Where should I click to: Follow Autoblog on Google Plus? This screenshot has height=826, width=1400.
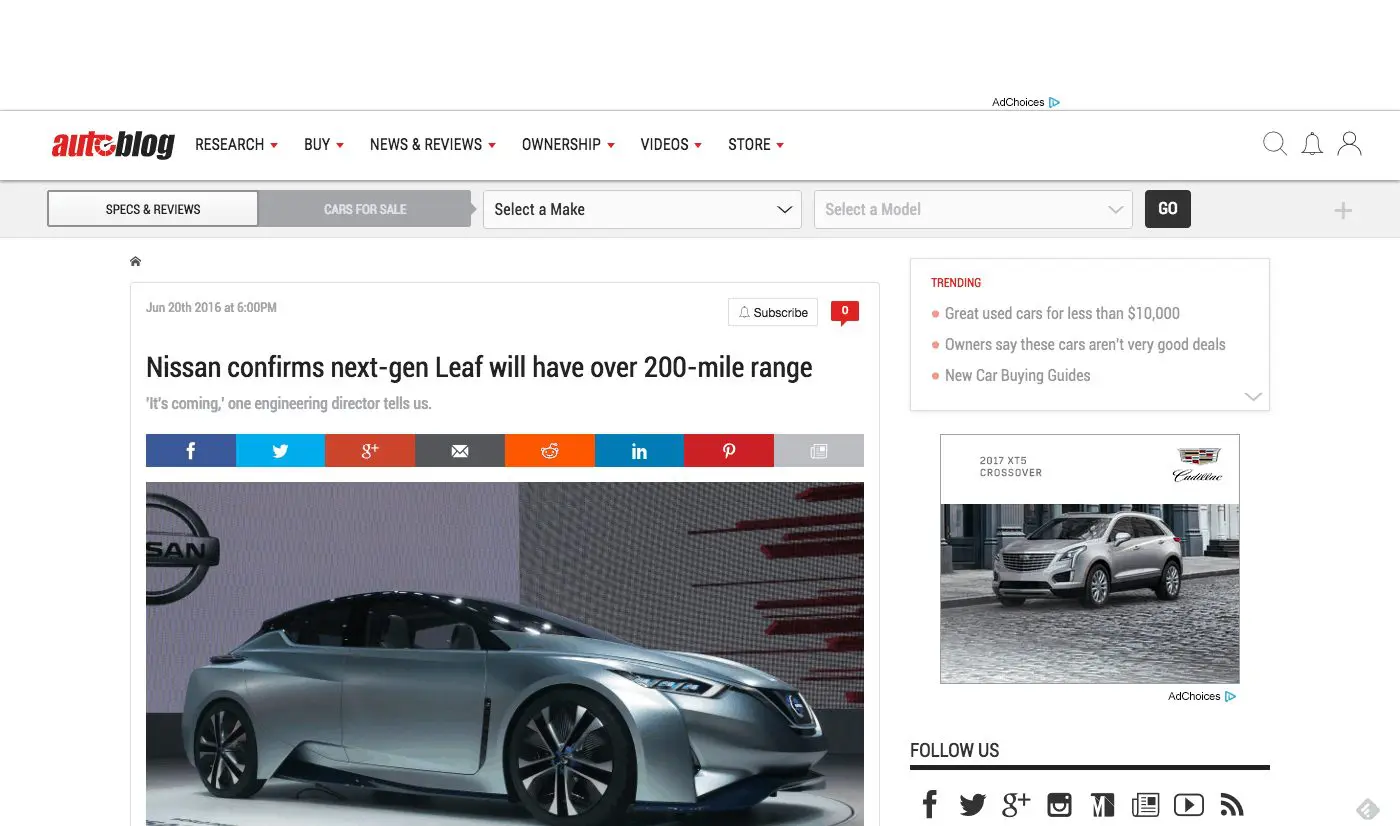point(1016,804)
